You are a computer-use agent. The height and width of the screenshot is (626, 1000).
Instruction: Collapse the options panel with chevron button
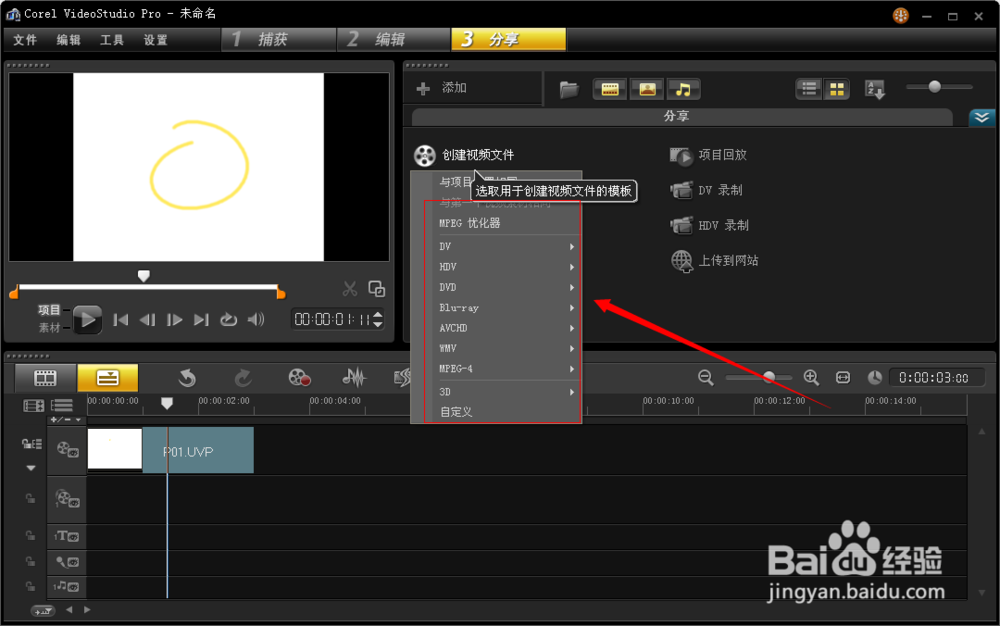click(x=982, y=117)
